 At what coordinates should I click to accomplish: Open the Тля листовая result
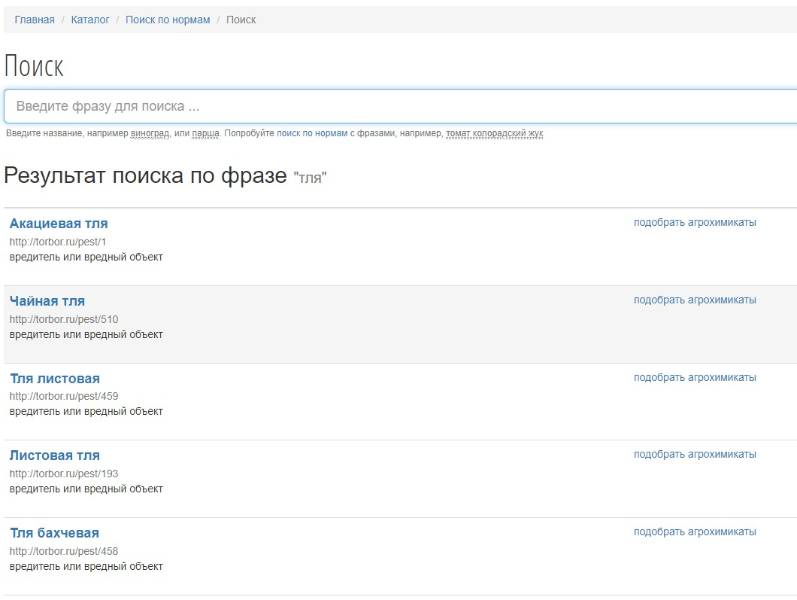click(55, 378)
